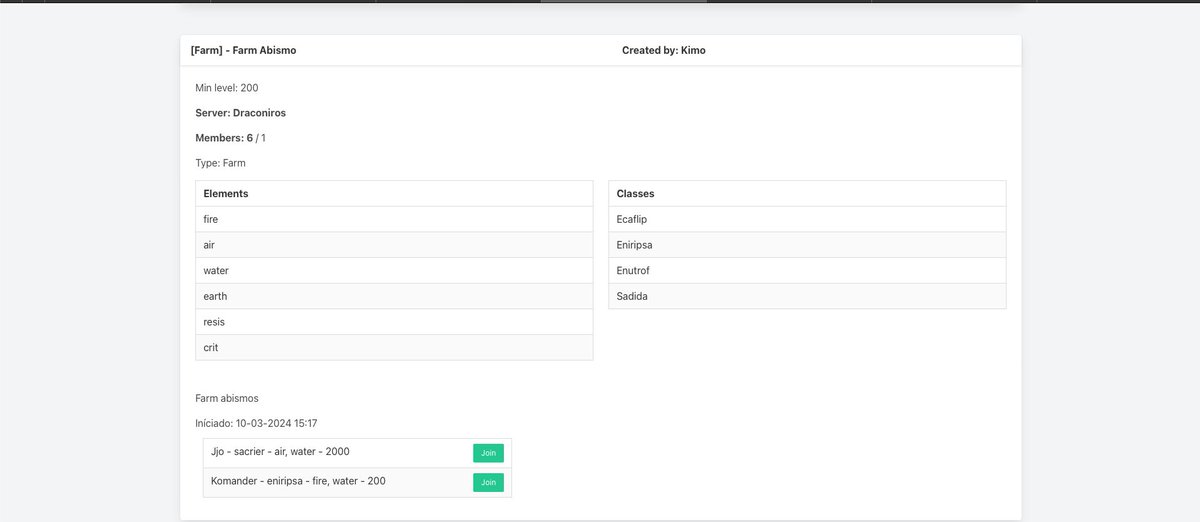Click the 'Members: 6 / 1' text
The image size is (1200, 522).
pos(231,138)
